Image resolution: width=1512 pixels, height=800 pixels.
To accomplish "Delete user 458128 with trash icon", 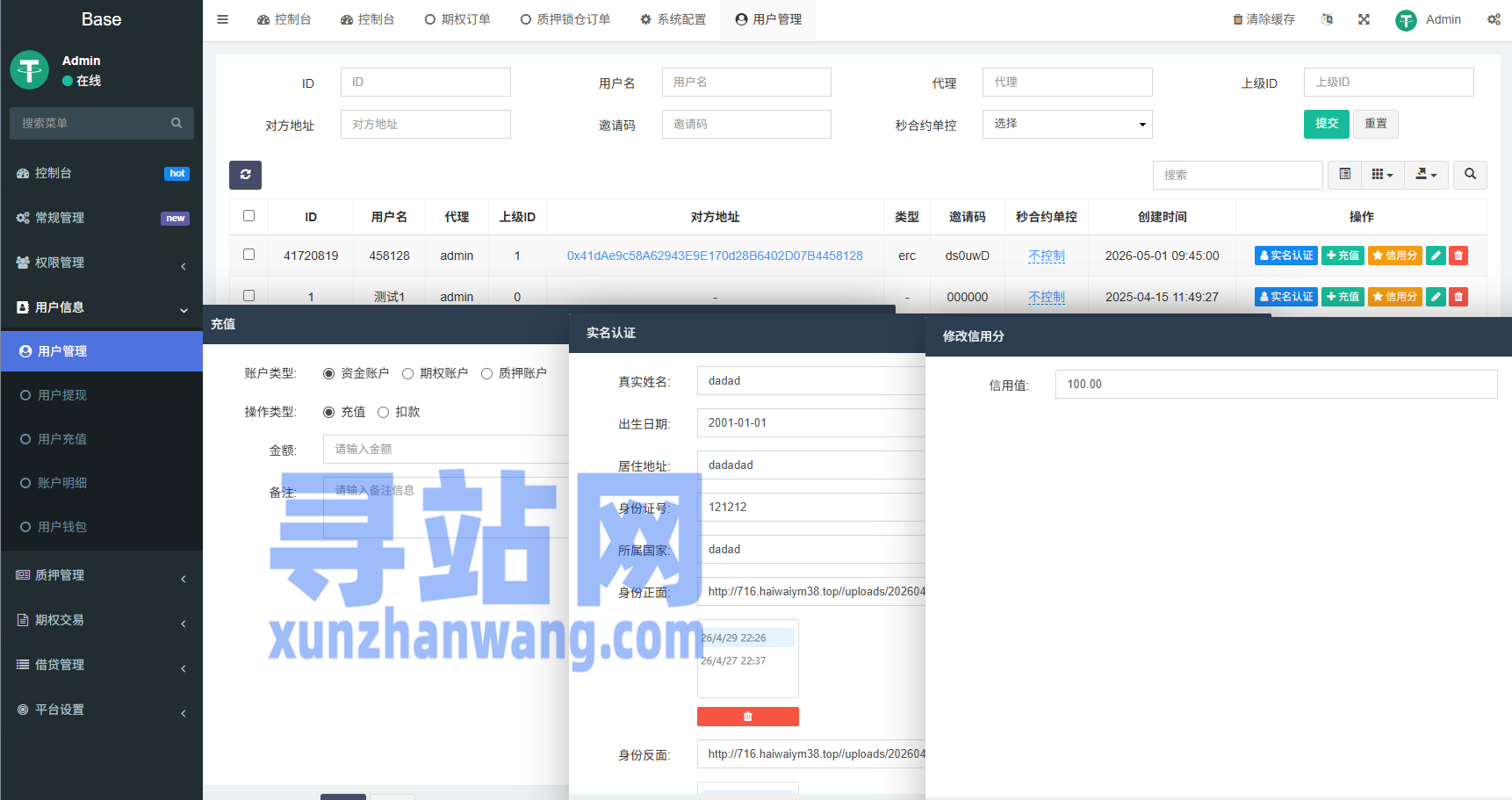I will [1458, 256].
